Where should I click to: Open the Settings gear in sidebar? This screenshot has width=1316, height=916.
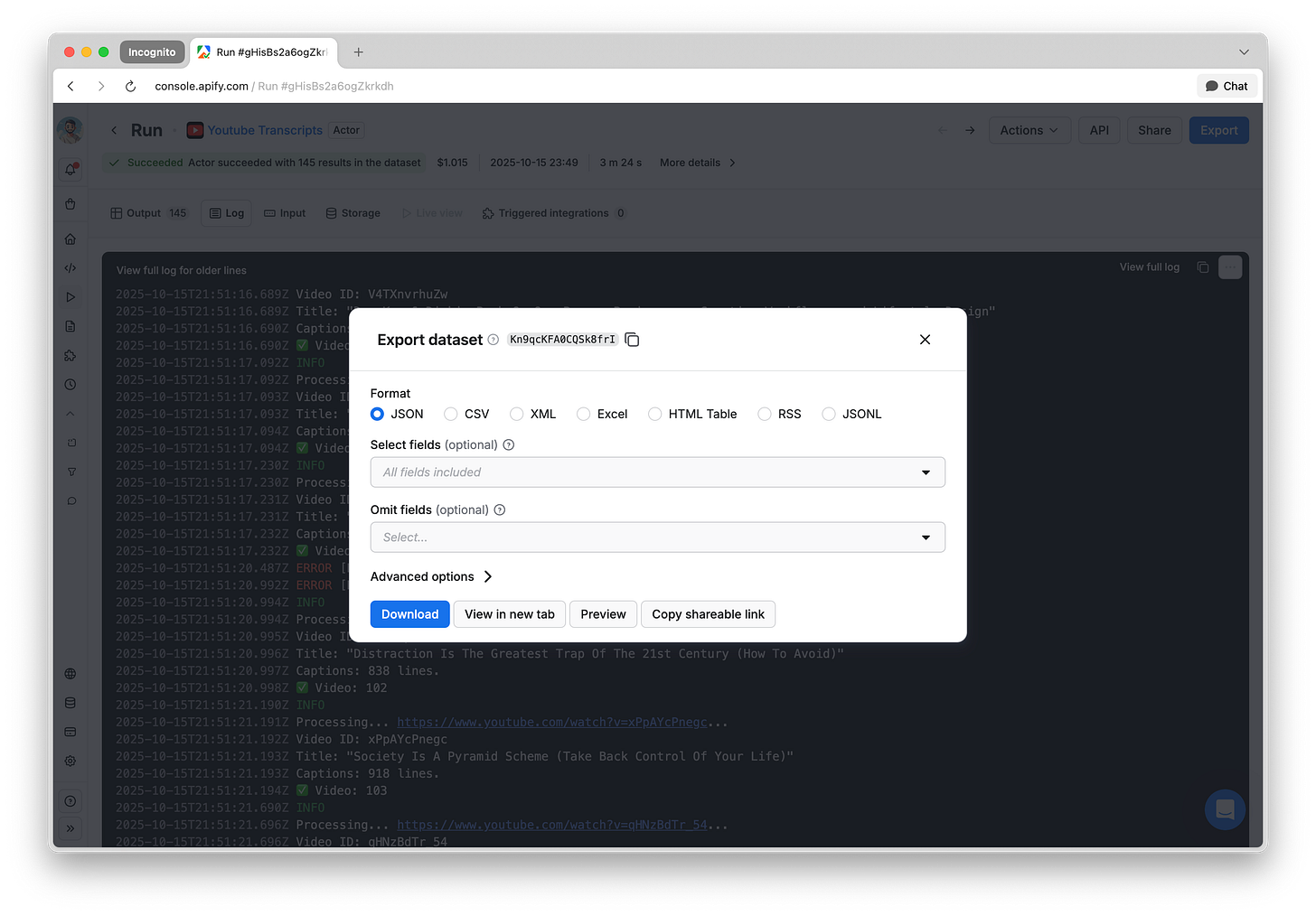coord(70,761)
